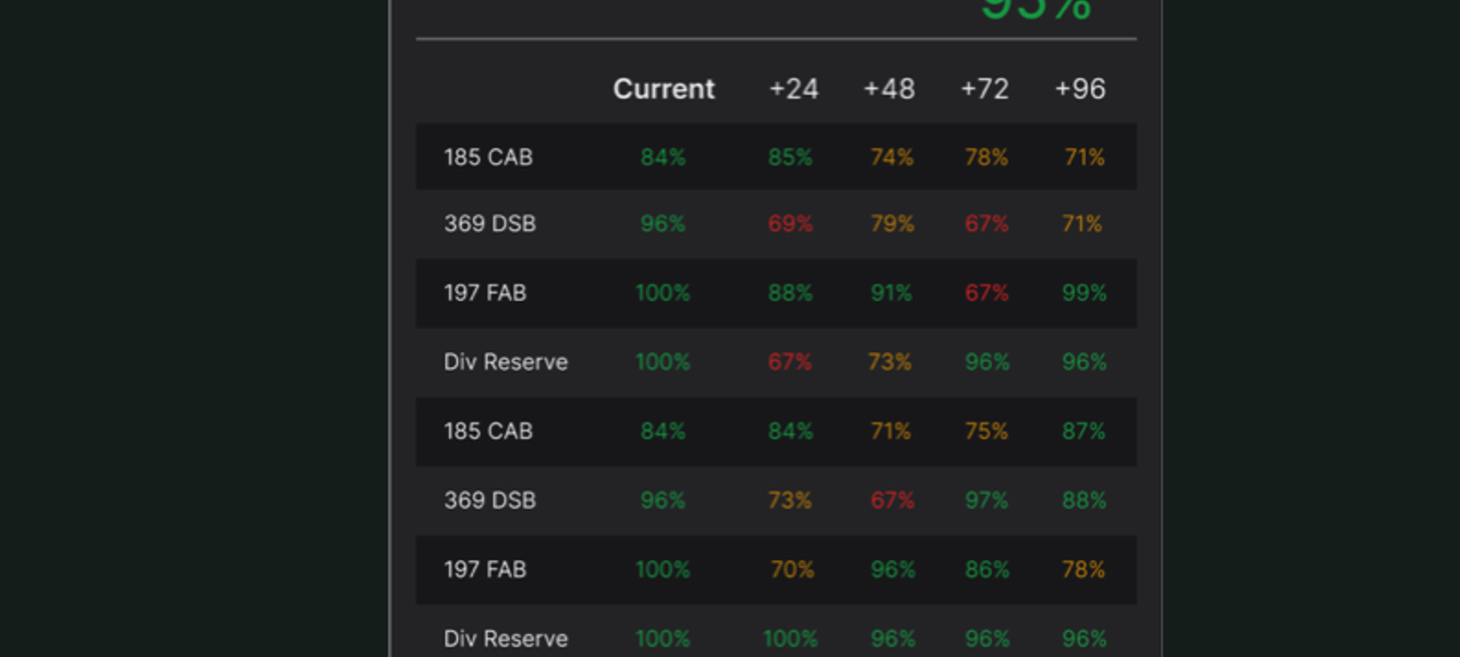Select the red 67% cell under +48

[892, 500]
